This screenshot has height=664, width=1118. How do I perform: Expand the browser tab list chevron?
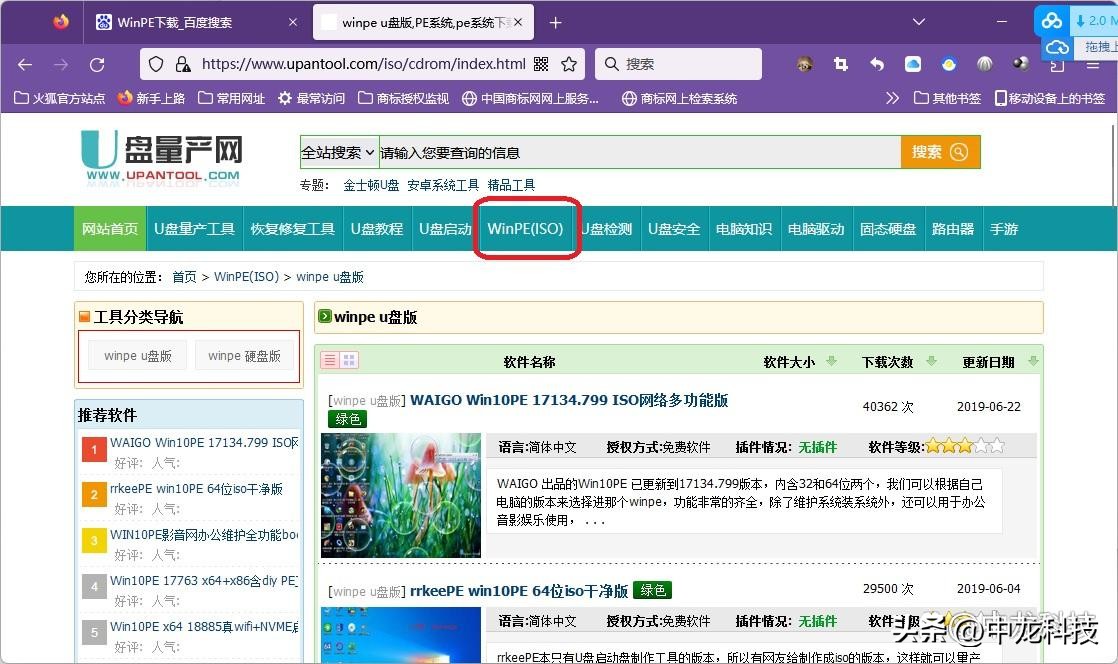[x=918, y=20]
